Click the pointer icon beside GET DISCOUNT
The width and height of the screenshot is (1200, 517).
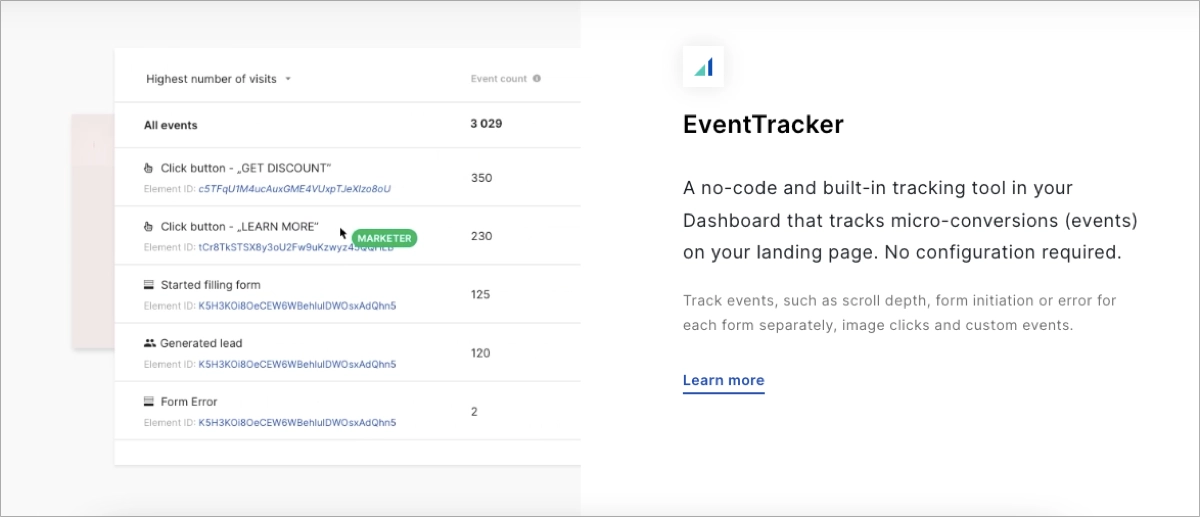pos(150,168)
